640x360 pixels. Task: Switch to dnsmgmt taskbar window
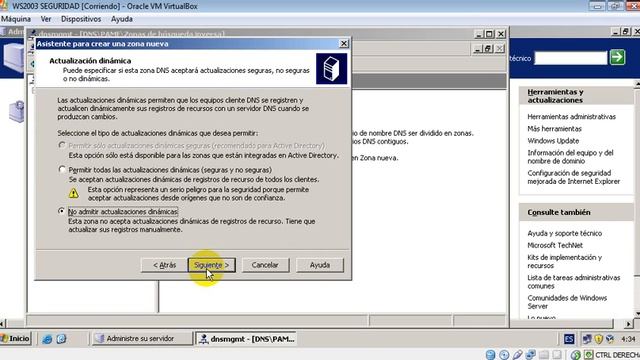247,339
